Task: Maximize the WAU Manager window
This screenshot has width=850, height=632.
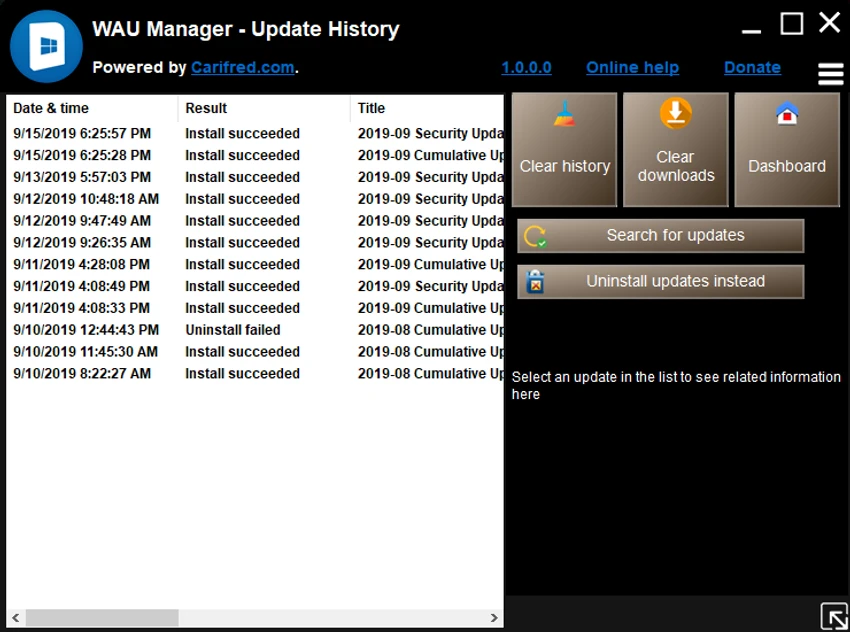Action: 791,24
